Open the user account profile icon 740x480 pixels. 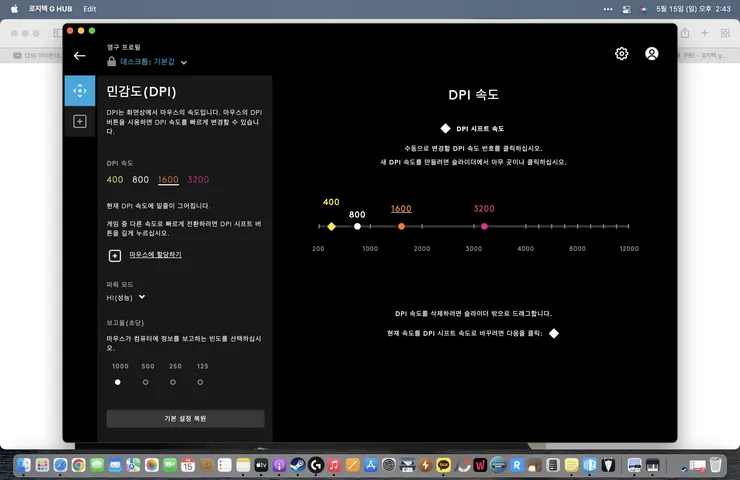click(652, 54)
